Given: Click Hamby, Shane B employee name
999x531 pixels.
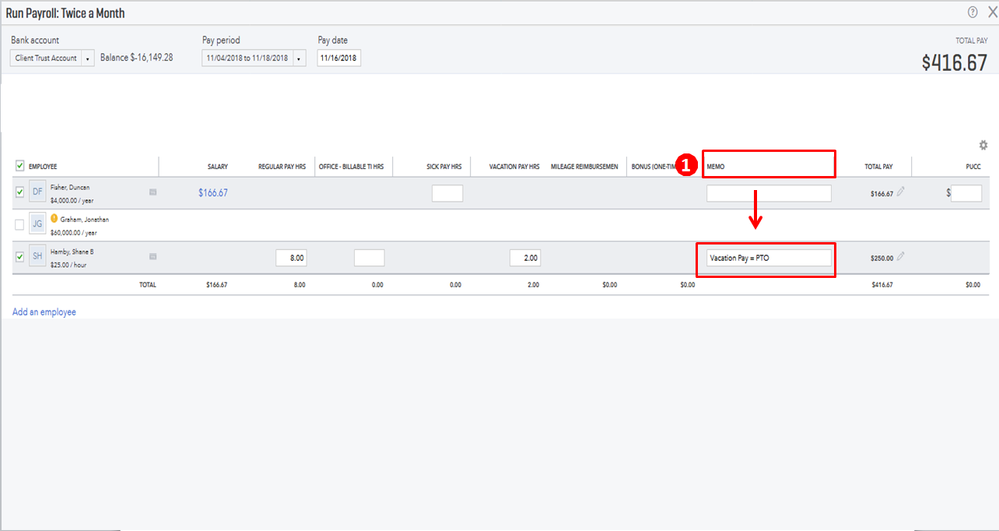Looking at the screenshot, I should pyautogui.click(x=72, y=252).
